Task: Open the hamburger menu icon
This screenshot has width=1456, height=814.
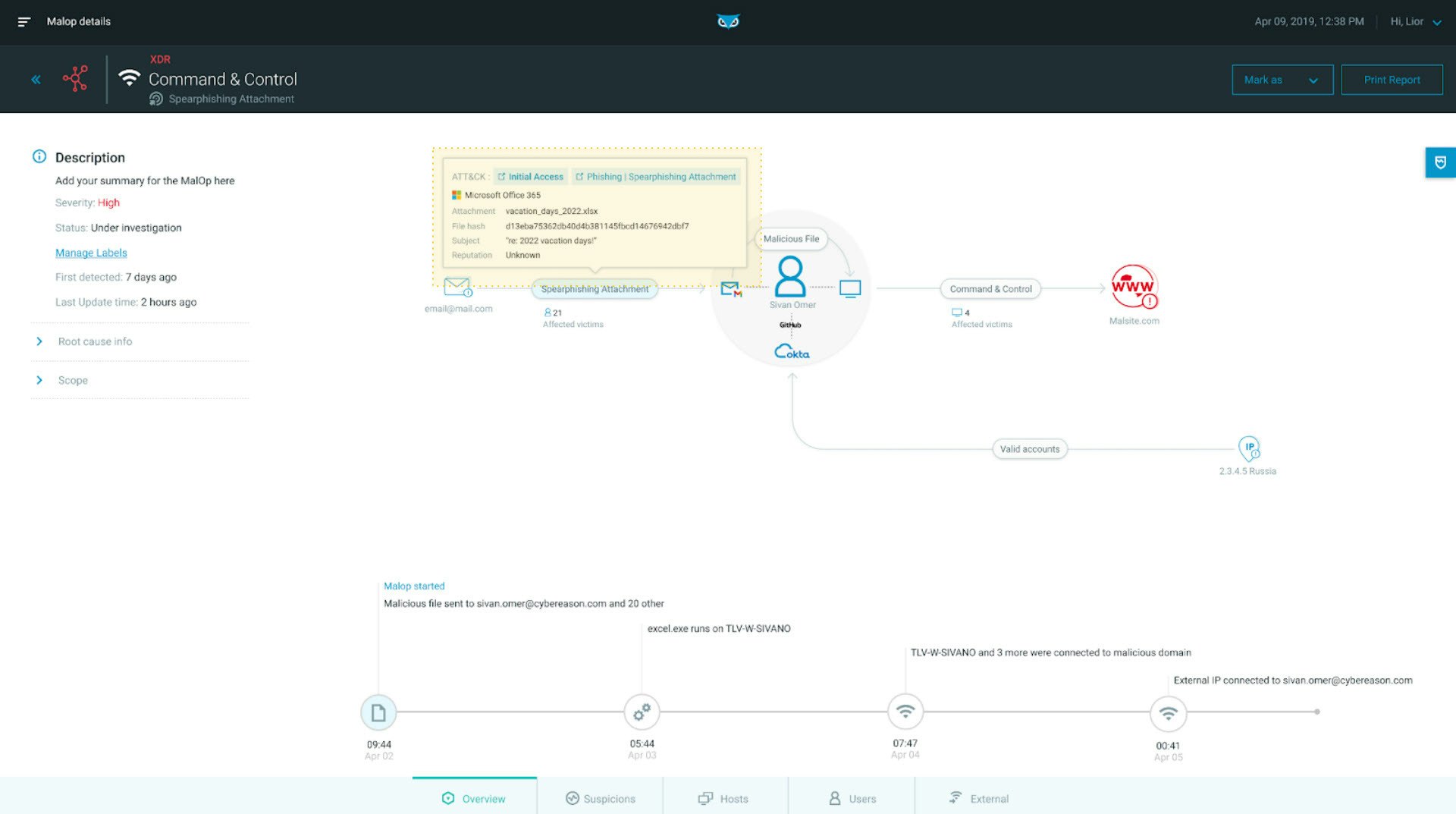Action: (x=24, y=22)
